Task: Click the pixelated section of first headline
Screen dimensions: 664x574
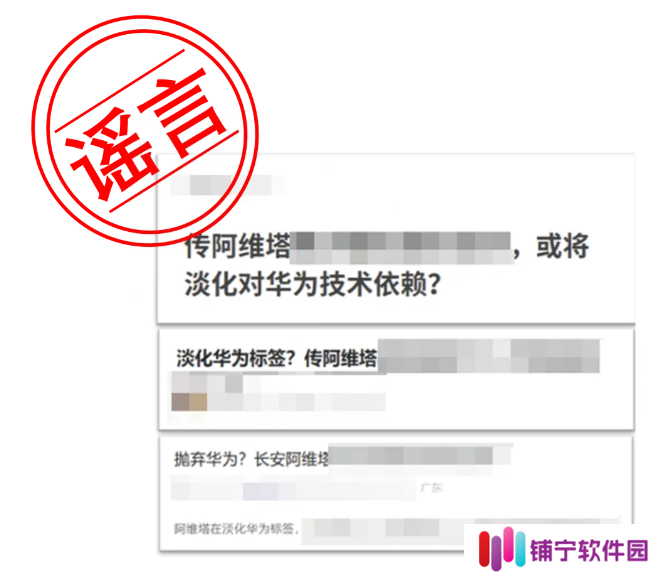Action: 402,248
